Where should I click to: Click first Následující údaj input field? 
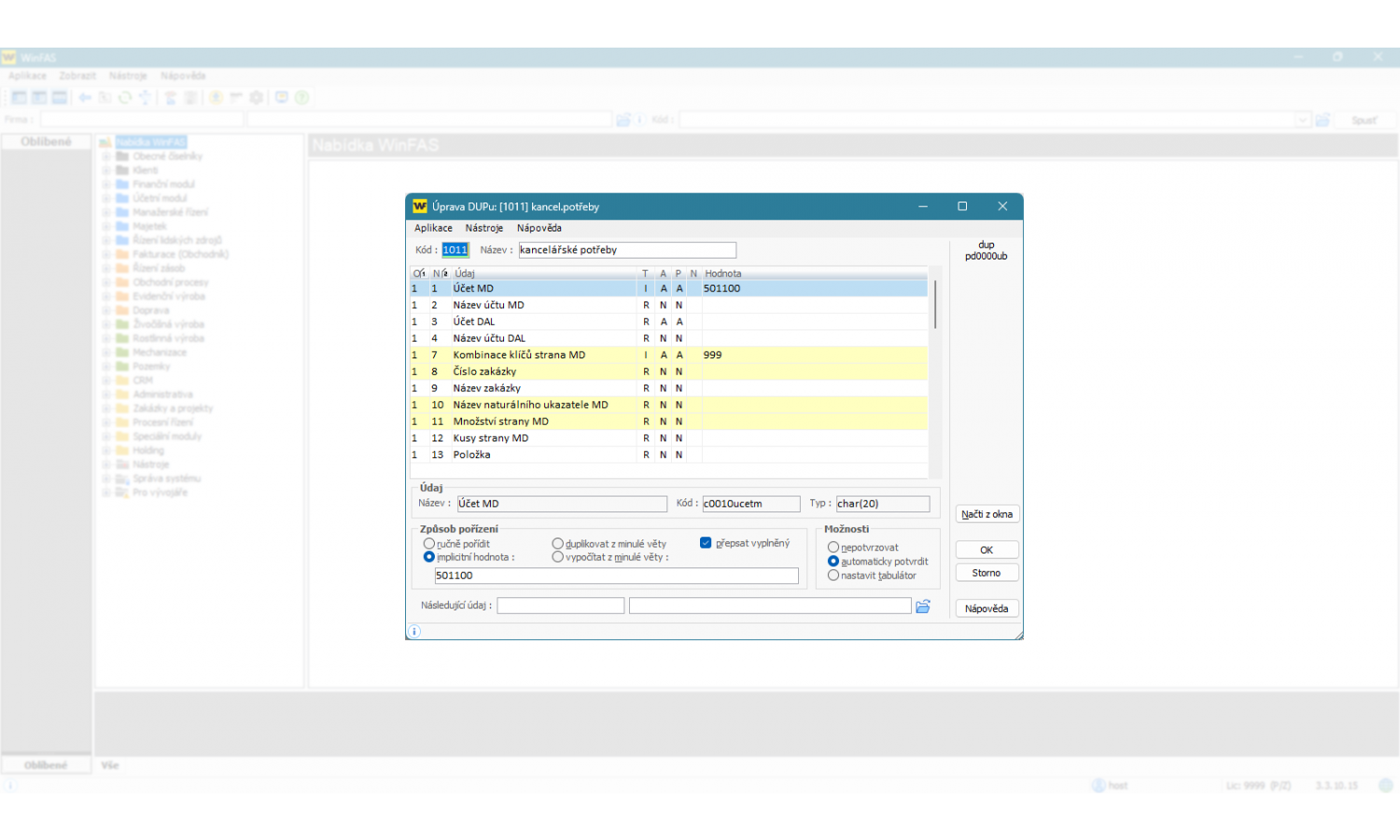click(x=560, y=606)
